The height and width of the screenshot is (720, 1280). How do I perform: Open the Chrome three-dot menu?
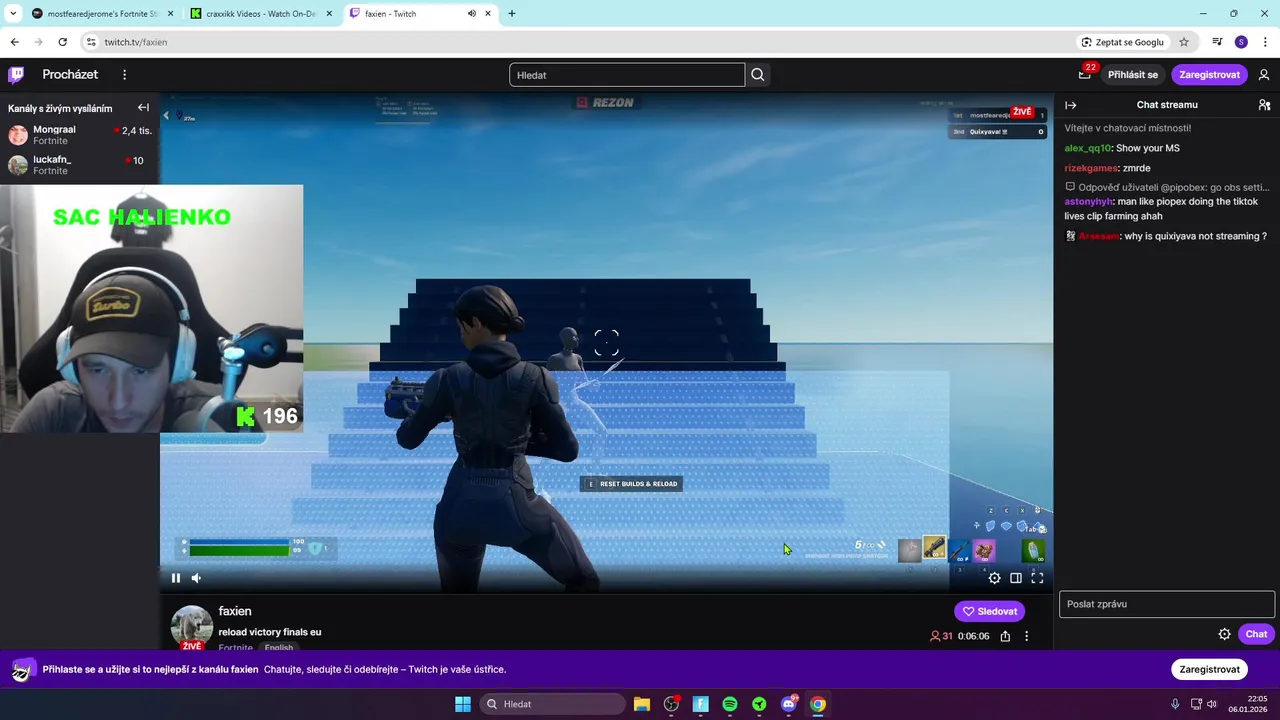[x=1265, y=42]
